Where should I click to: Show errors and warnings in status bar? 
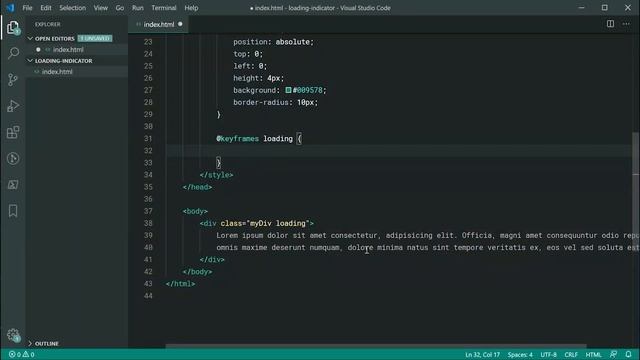(x=22, y=354)
